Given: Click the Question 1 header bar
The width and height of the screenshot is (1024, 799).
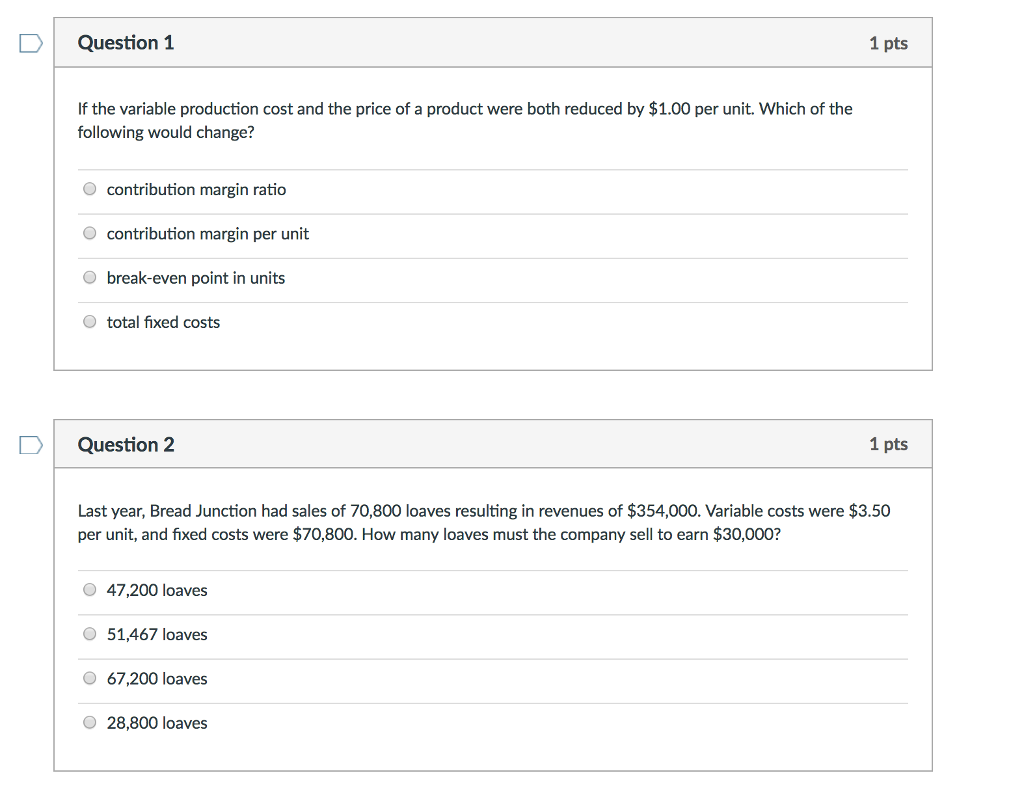Looking at the screenshot, I should tap(493, 43).
